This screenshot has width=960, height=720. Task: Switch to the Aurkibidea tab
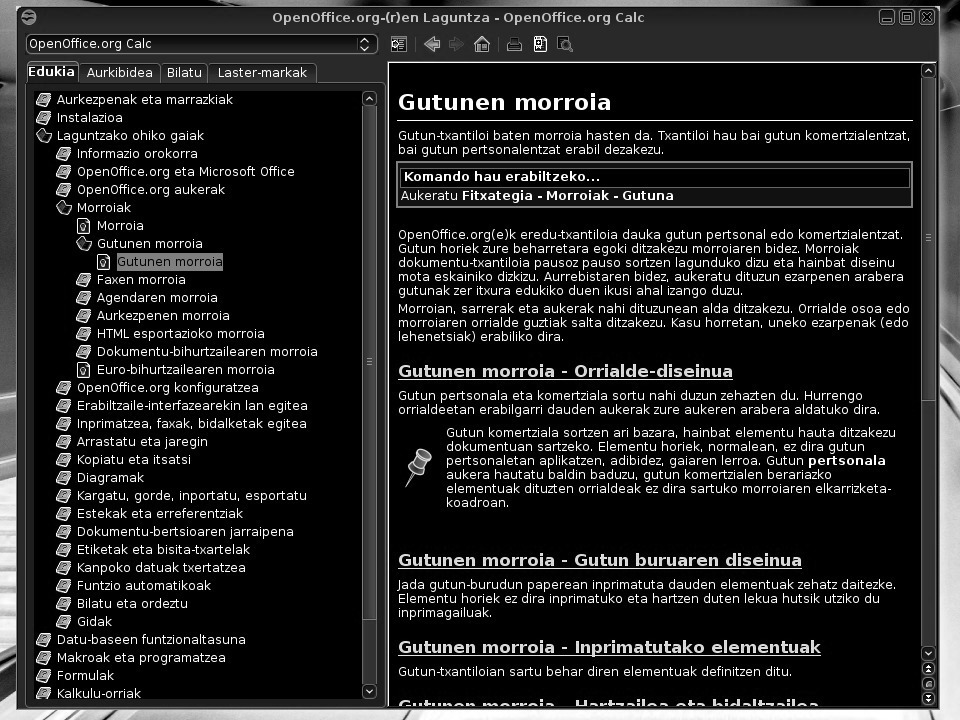point(119,72)
